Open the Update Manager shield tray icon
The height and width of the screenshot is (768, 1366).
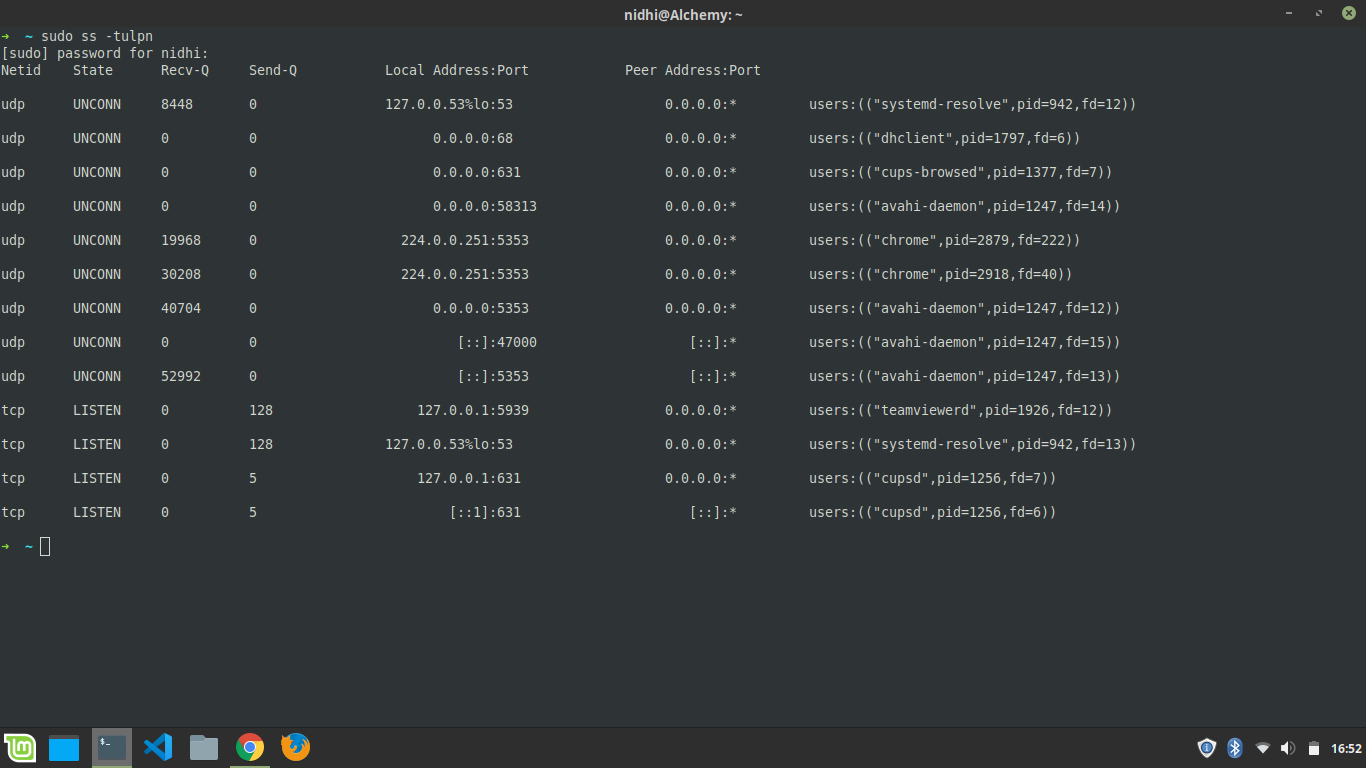[1206, 748]
